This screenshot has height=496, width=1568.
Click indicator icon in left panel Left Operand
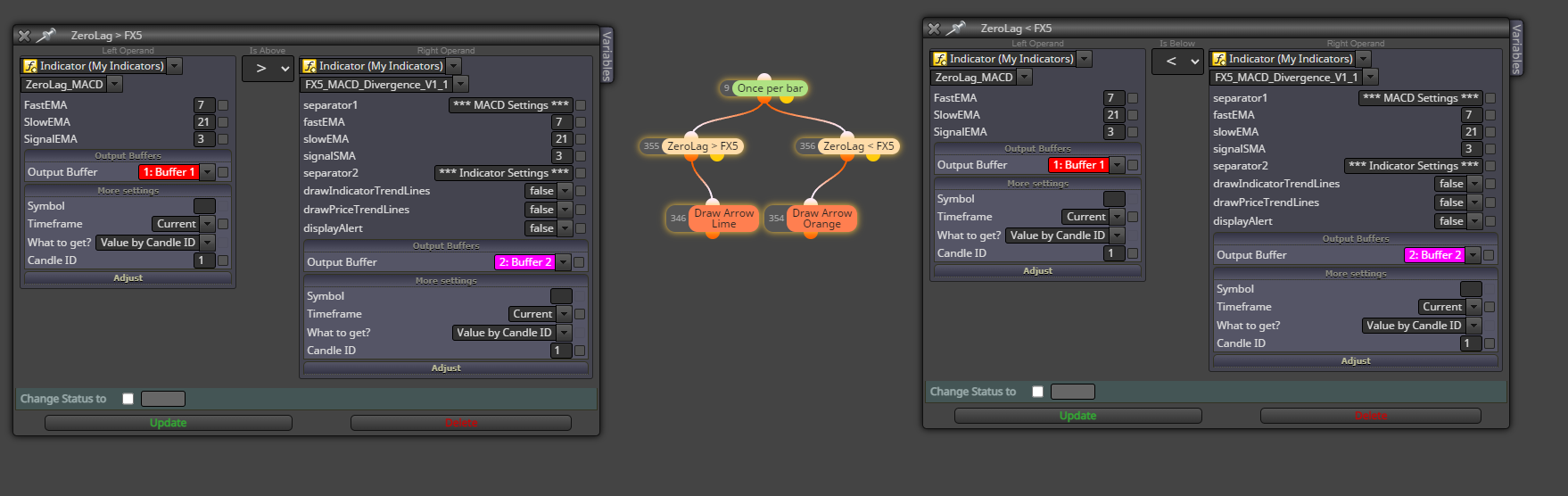[x=30, y=66]
